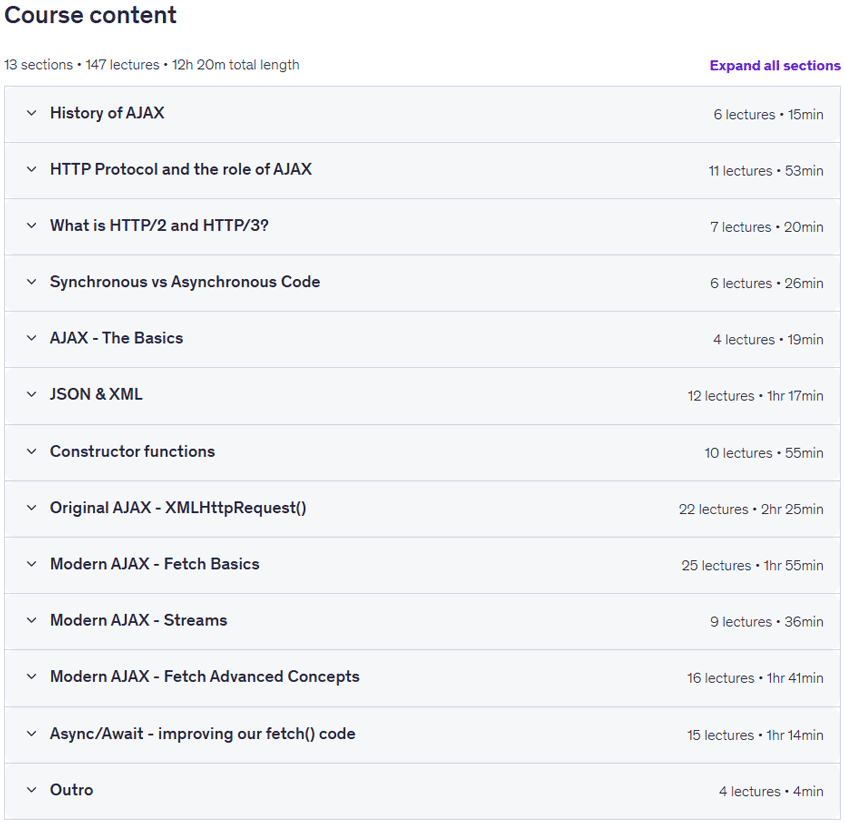Expand chevron beside Modern AJAX - Streams

(x=32, y=621)
